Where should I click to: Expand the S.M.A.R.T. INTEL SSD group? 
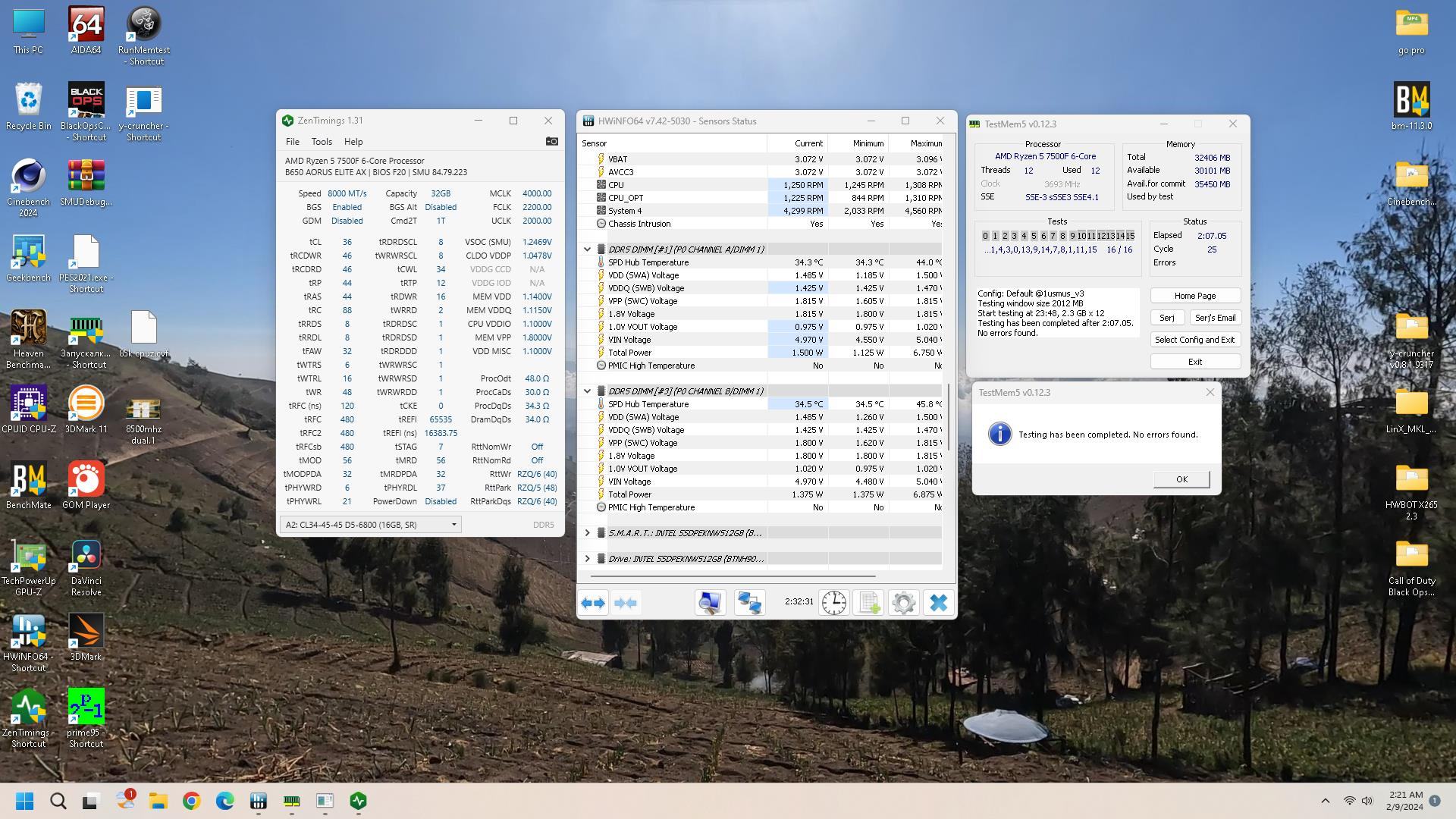[587, 533]
